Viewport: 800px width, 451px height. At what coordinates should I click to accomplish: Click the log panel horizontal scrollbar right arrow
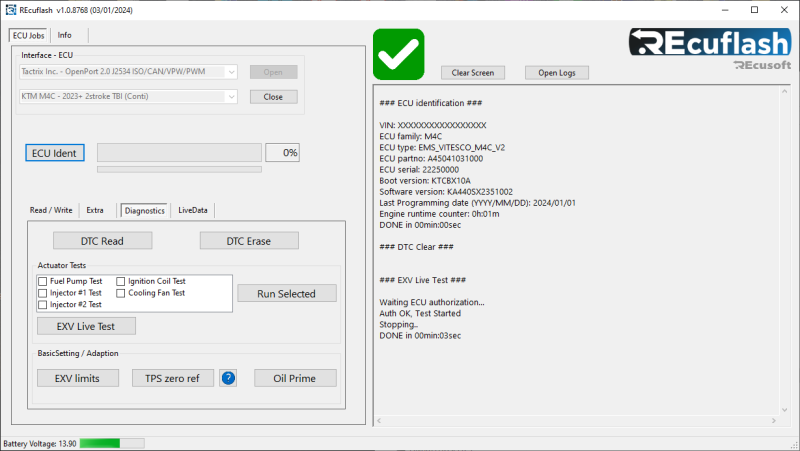tap(773, 421)
